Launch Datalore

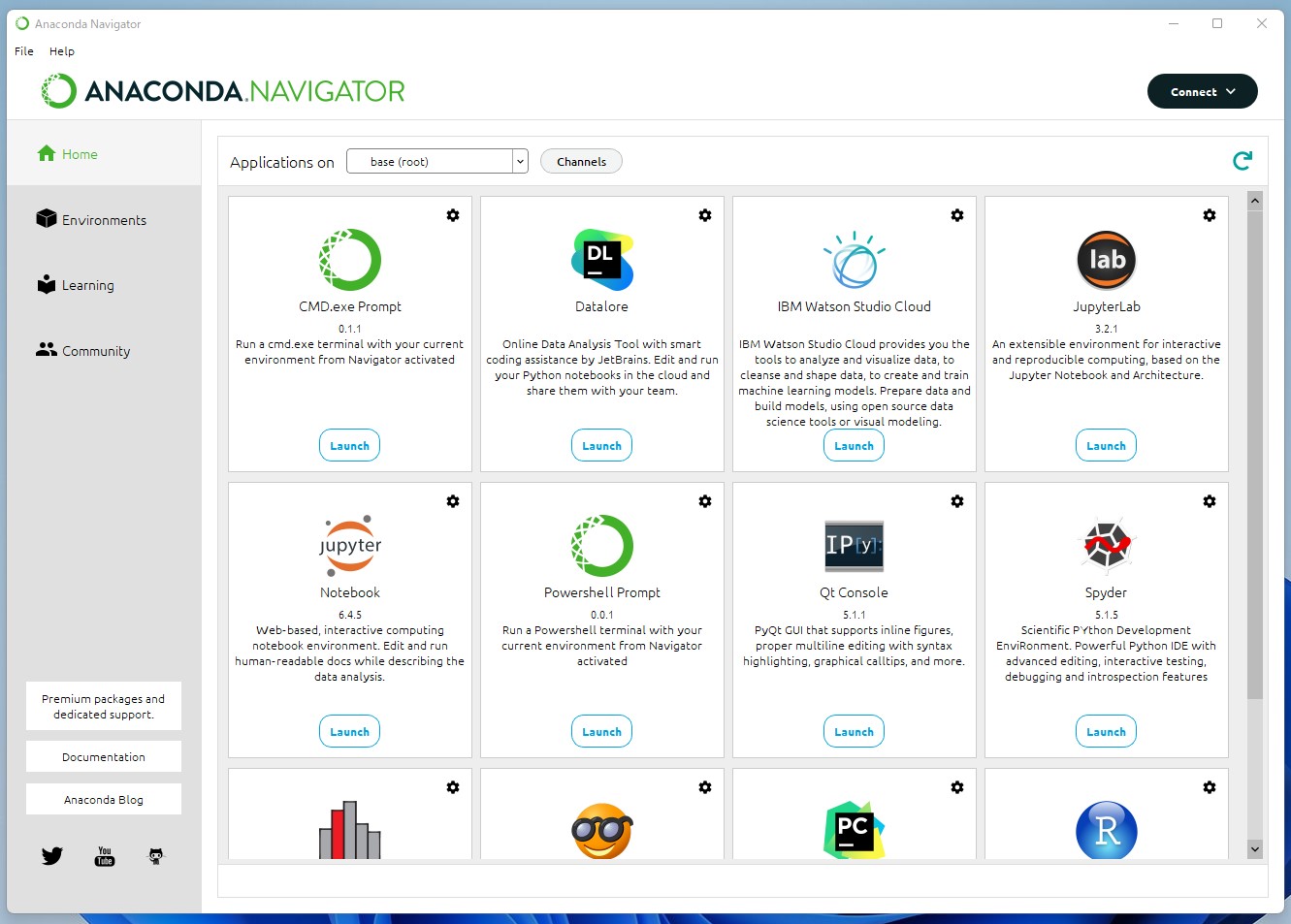(602, 446)
